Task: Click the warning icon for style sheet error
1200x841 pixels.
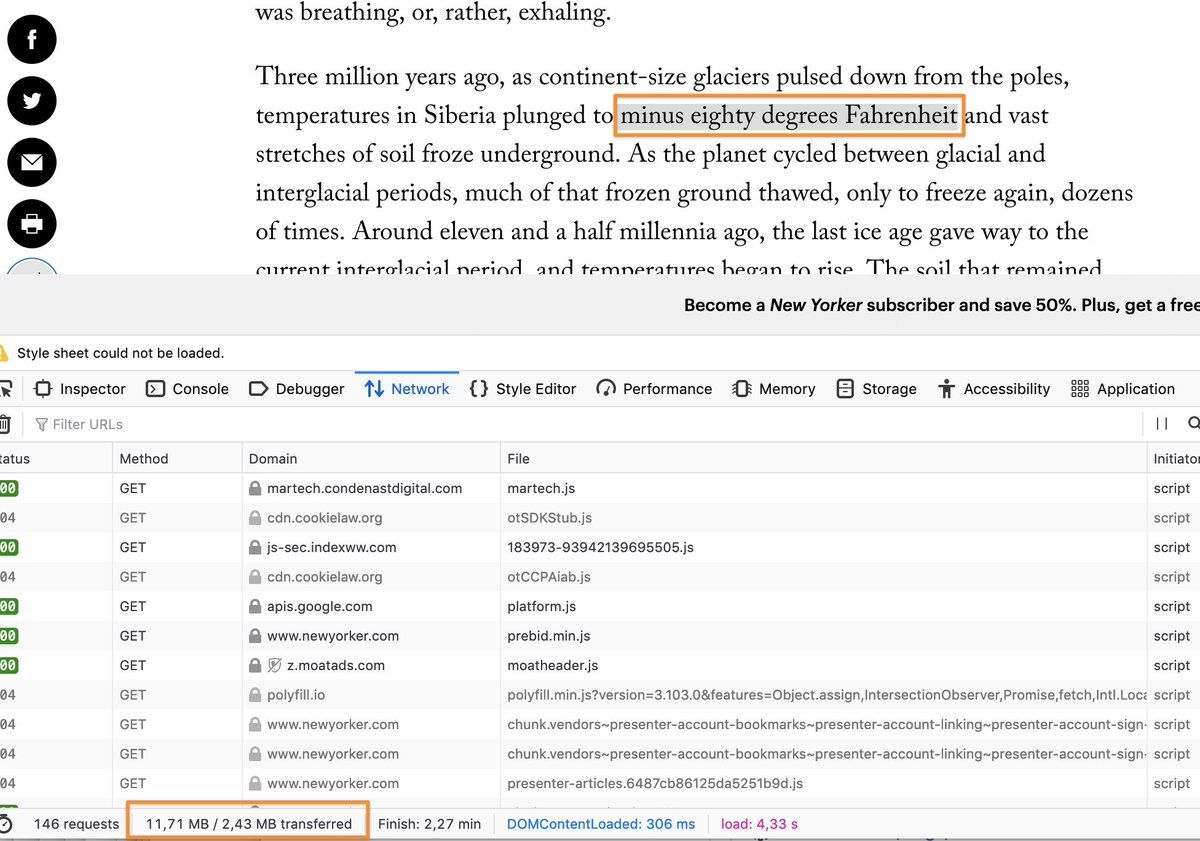Action: point(4,353)
